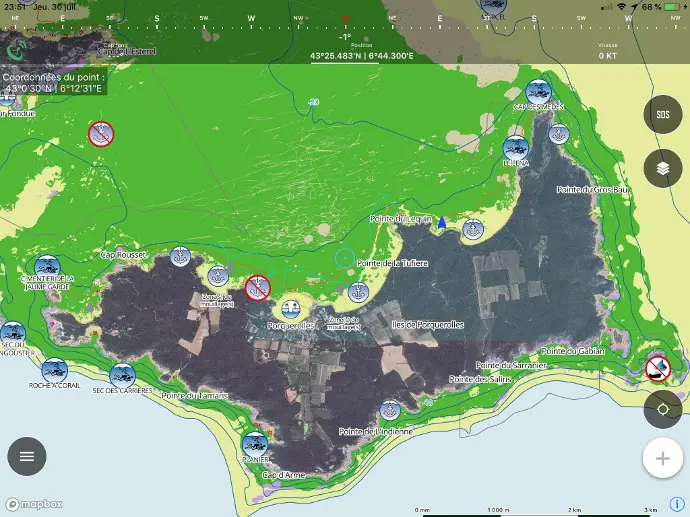
Task: Open the Porquerolles port marker
Action: coord(290,310)
